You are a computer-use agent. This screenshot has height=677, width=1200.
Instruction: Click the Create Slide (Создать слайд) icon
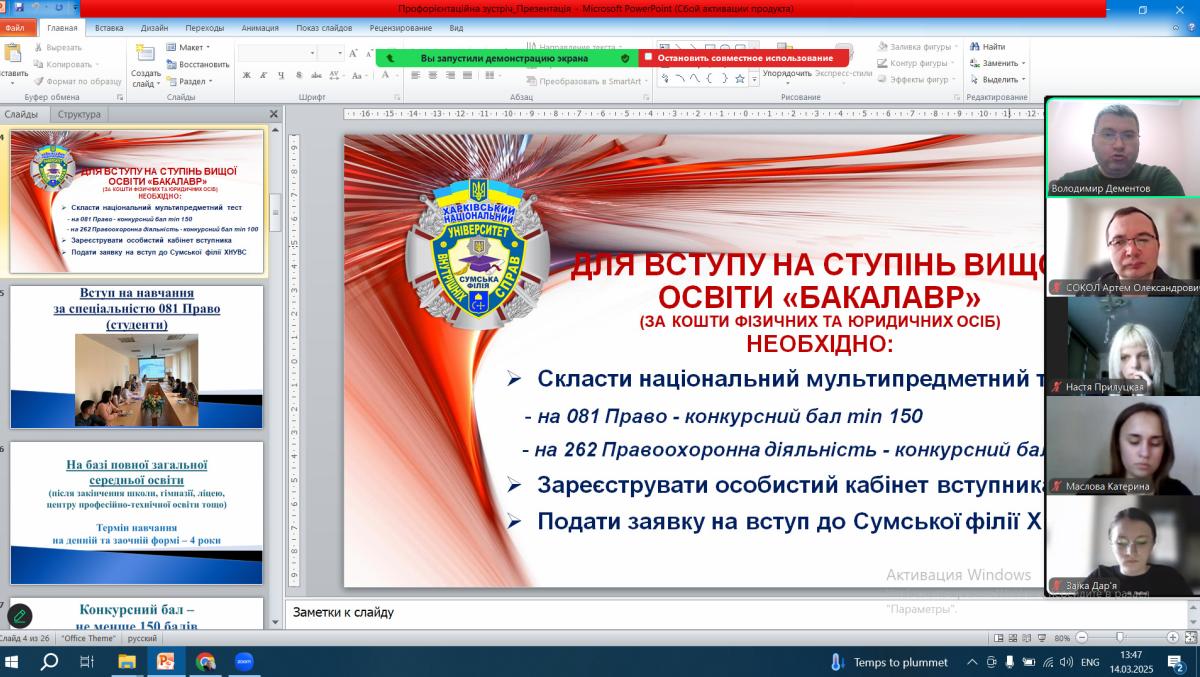[146, 53]
